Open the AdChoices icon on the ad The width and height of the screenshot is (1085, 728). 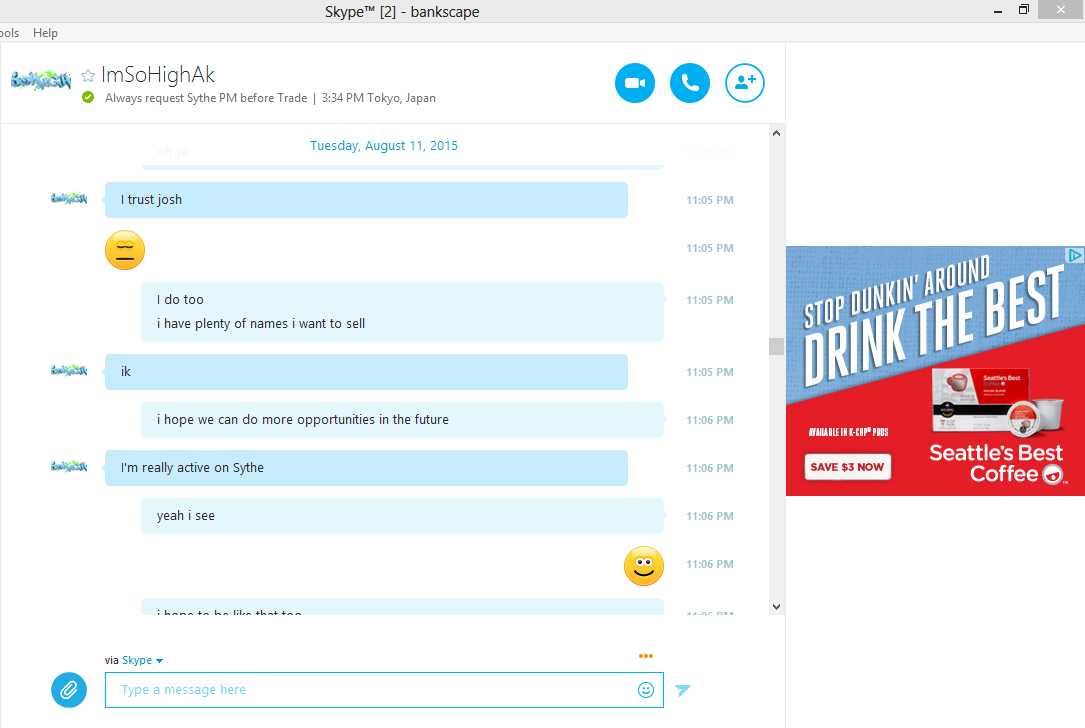point(1075,255)
